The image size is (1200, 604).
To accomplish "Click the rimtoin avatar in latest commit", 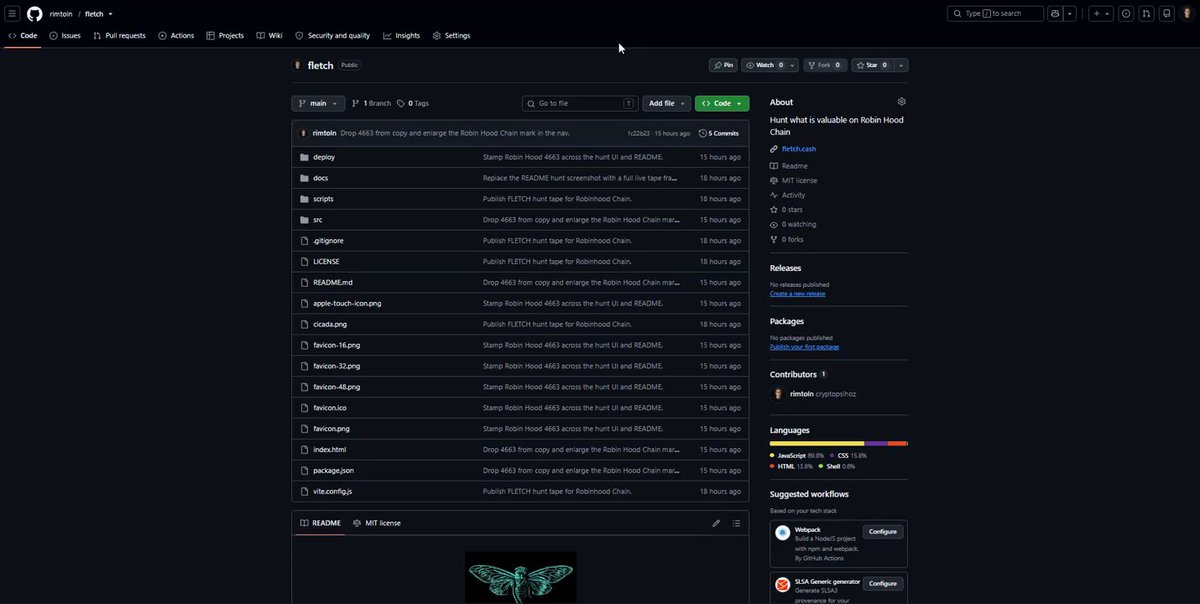I will [304, 133].
